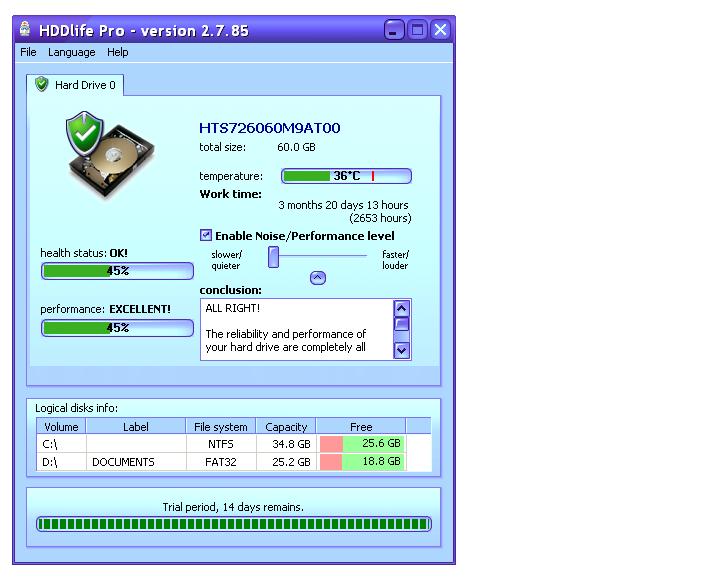Select the Hard Drive 0 tab
The image size is (720, 583).
tap(75, 85)
